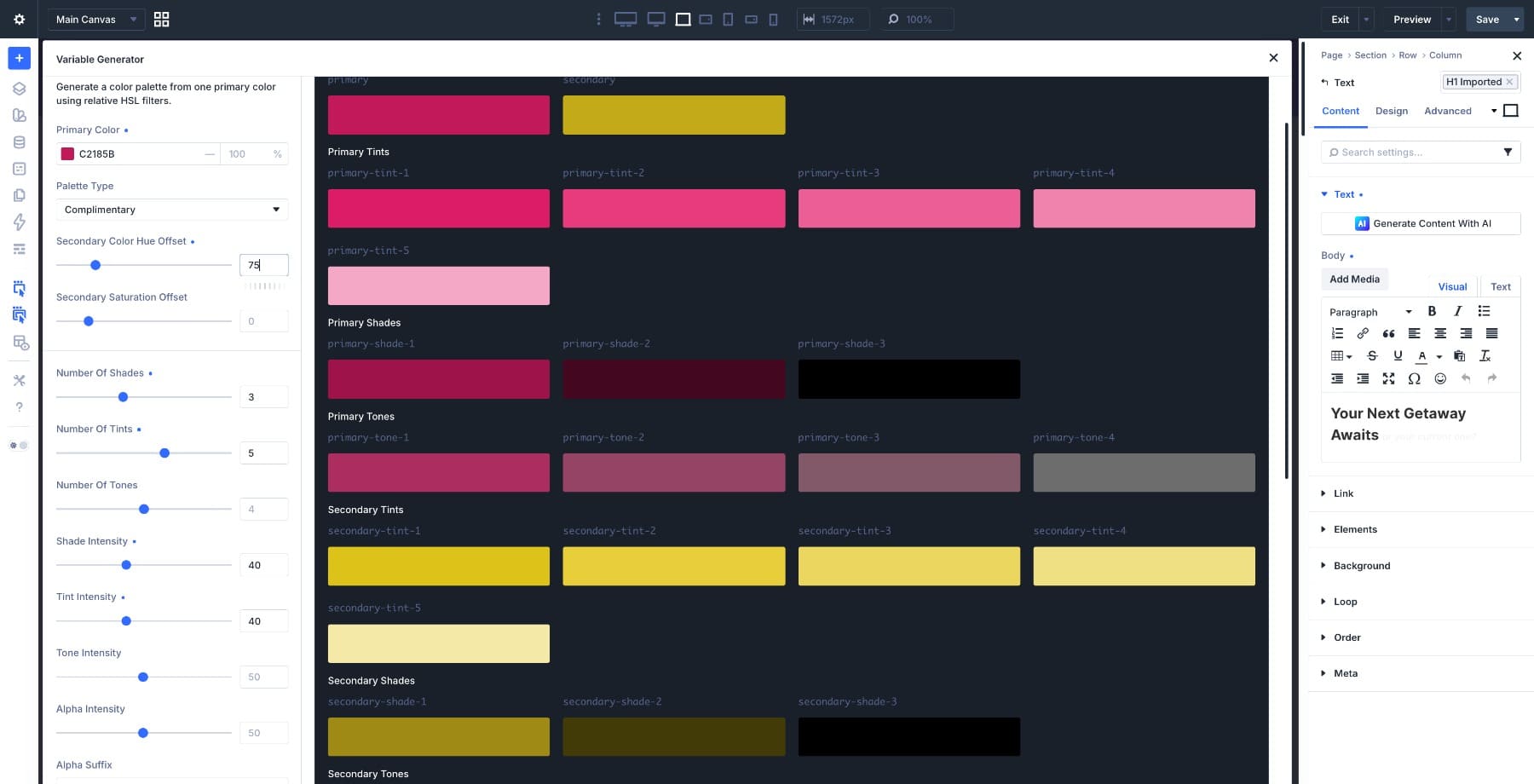Image resolution: width=1534 pixels, height=784 pixels.
Task: Click the Number Of Tints slider handle
Action: [x=164, y=453]
